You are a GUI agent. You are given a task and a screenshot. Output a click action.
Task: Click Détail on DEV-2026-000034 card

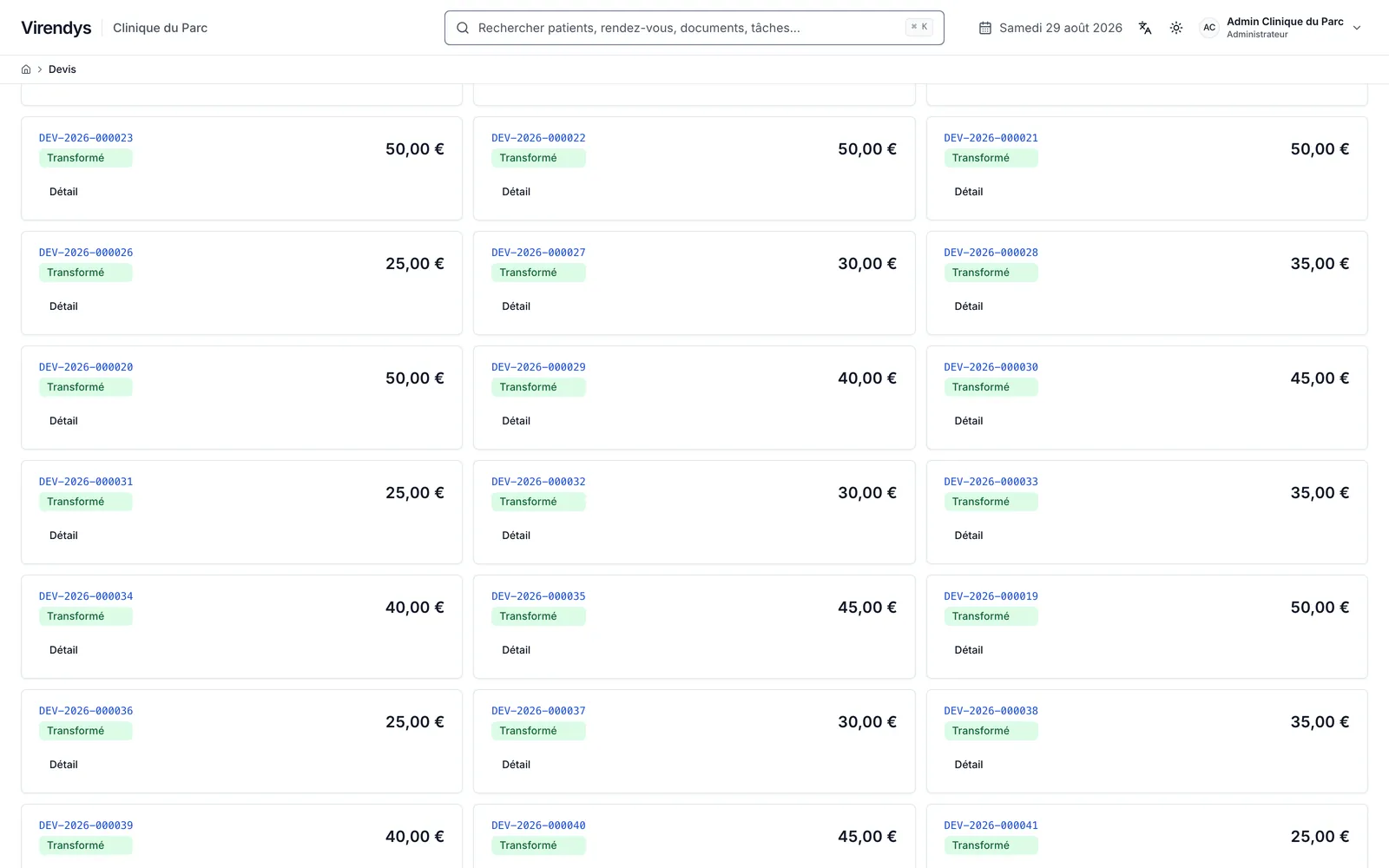click(63, 650)
